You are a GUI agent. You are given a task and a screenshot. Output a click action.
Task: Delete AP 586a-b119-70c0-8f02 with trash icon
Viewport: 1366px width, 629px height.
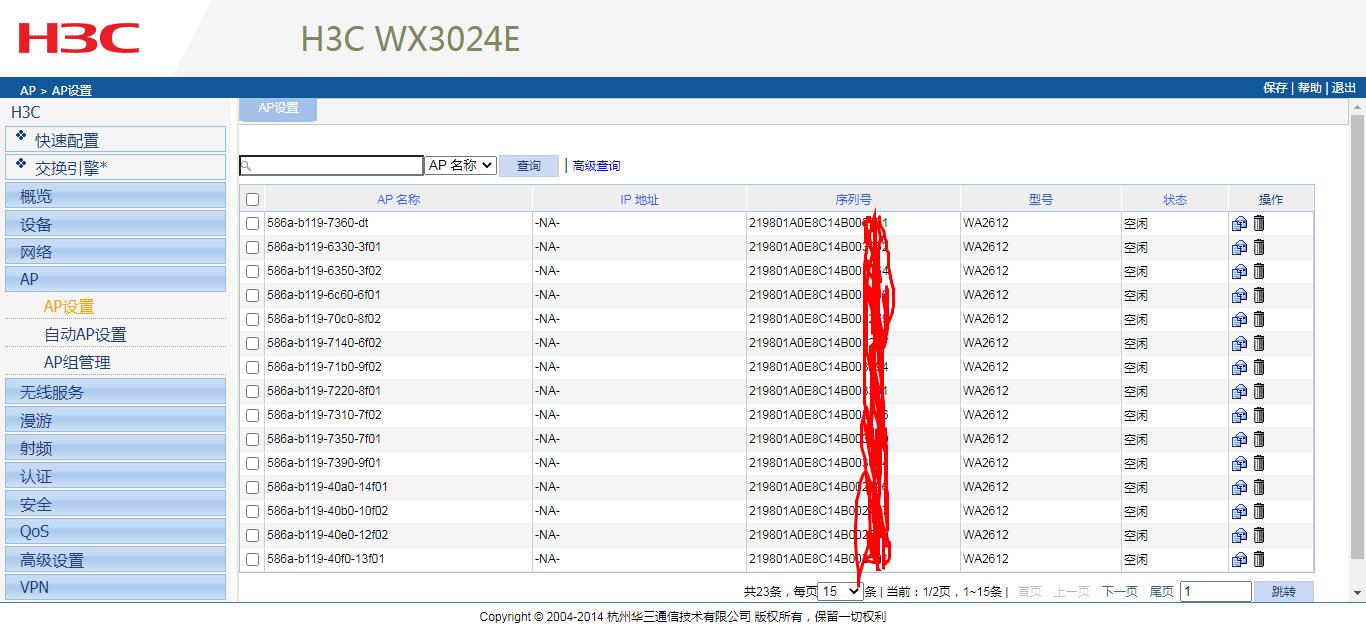click(x=1259, y=319)
